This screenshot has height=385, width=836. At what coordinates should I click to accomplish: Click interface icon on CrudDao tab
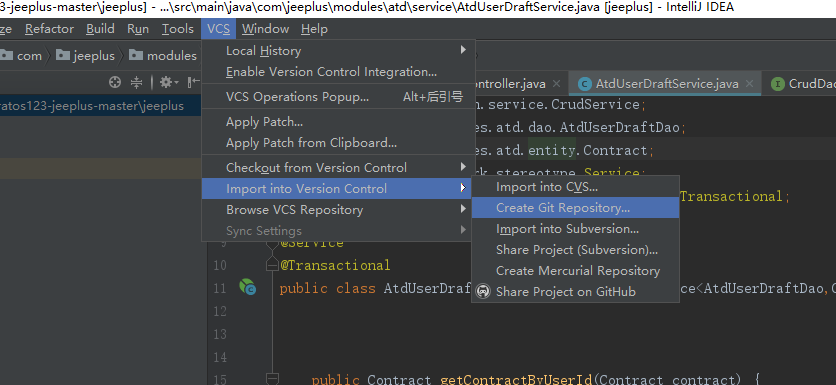click(x=778, y=84)
